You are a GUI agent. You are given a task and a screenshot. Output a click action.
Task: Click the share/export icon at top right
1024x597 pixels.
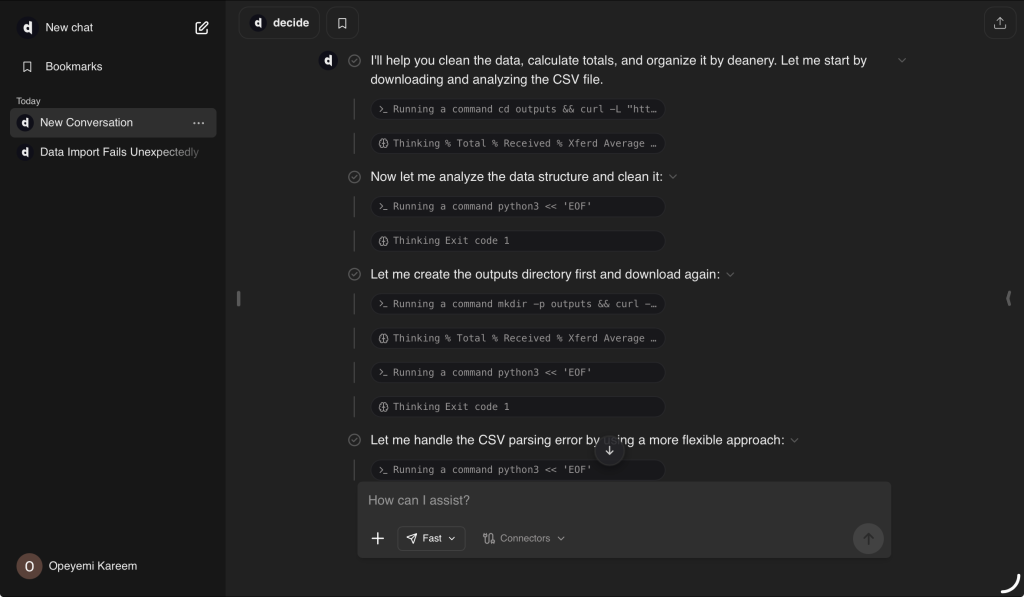coord(1000,23)
